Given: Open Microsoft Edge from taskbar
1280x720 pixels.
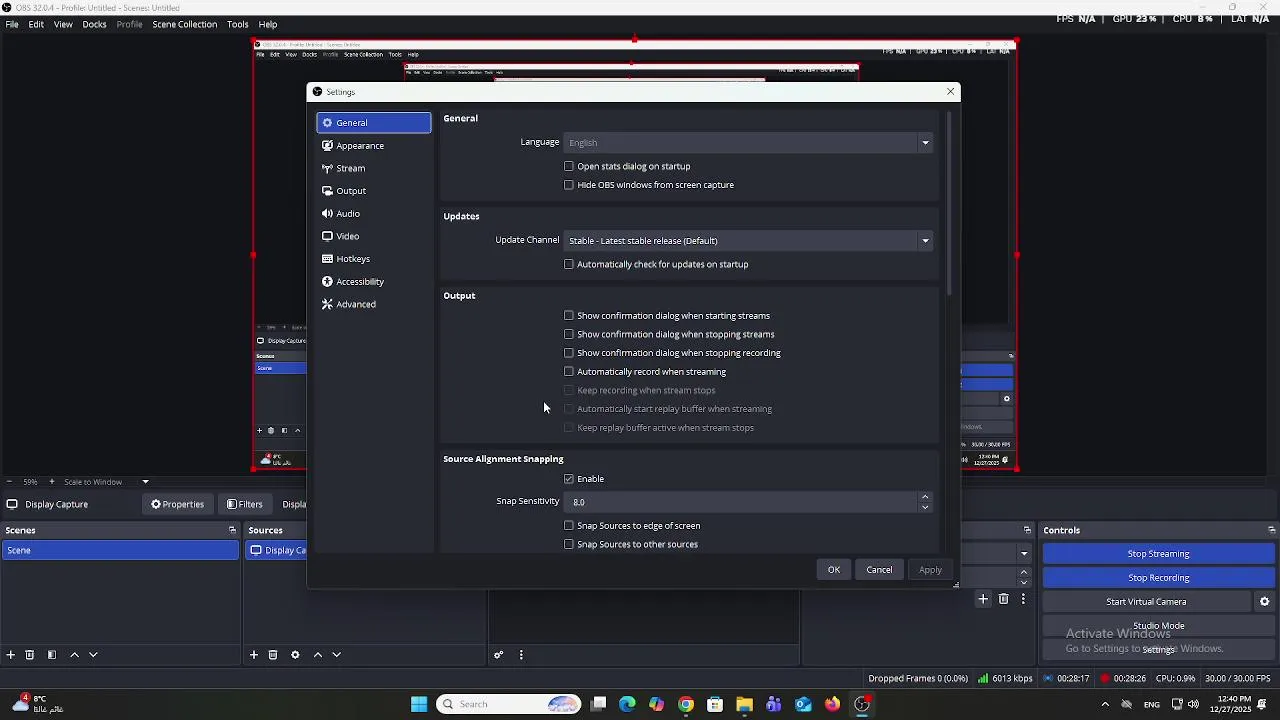Looking at the screenshot, I should click(x=627, y=704).
